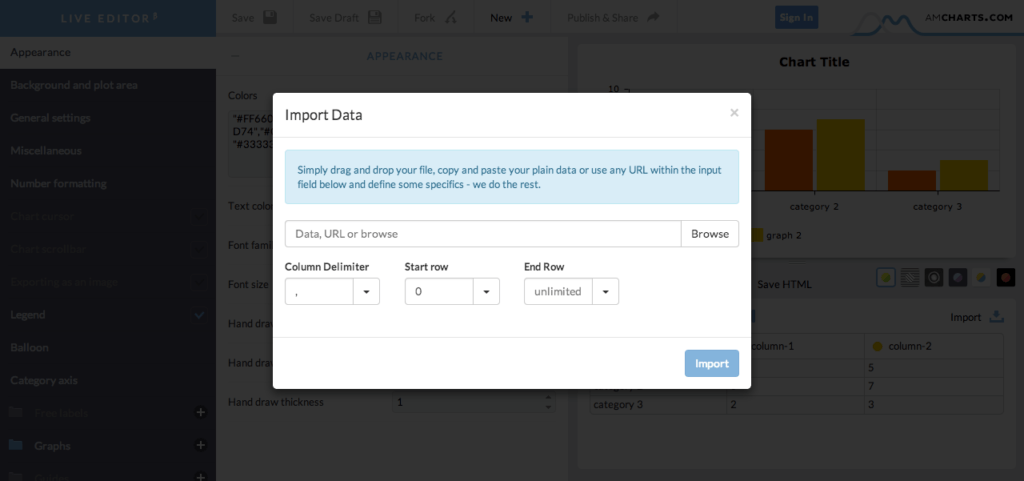Click the Browse button
Image resolution: width=1024 pixels, height=481 pixels.
(710, 234)
